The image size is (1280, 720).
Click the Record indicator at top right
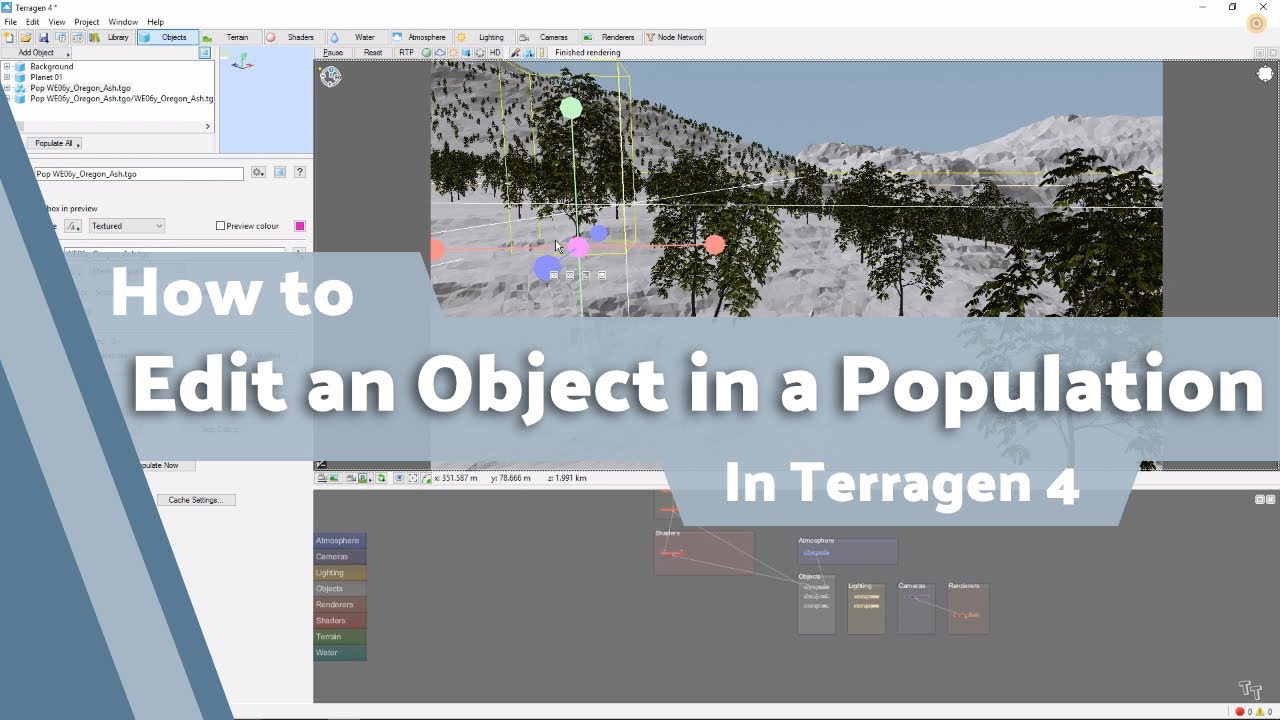pyautogui.click(x=1257, y=24)
